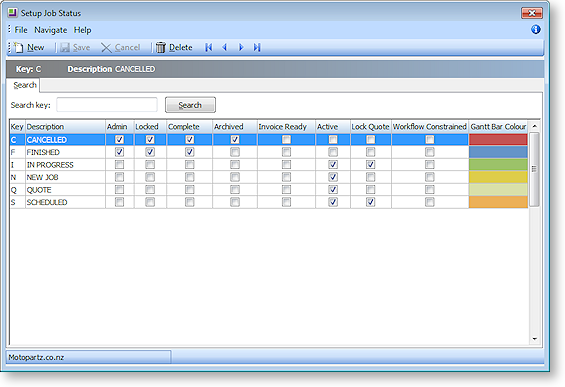
Task: Click Motopartz.co.nz in the status bar
Action: coord(36,357)
